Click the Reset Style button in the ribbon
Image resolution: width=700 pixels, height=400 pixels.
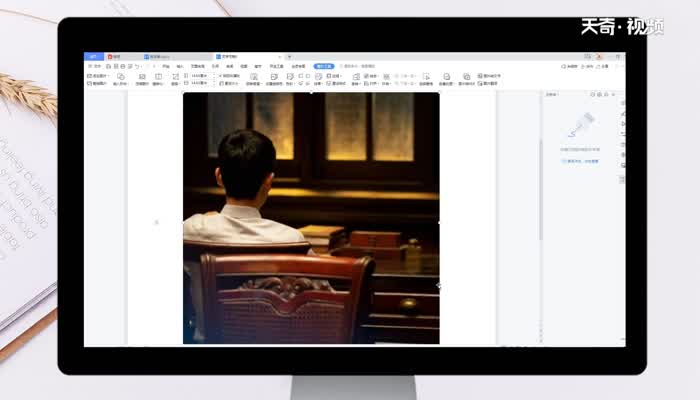(x=337, y=83)
